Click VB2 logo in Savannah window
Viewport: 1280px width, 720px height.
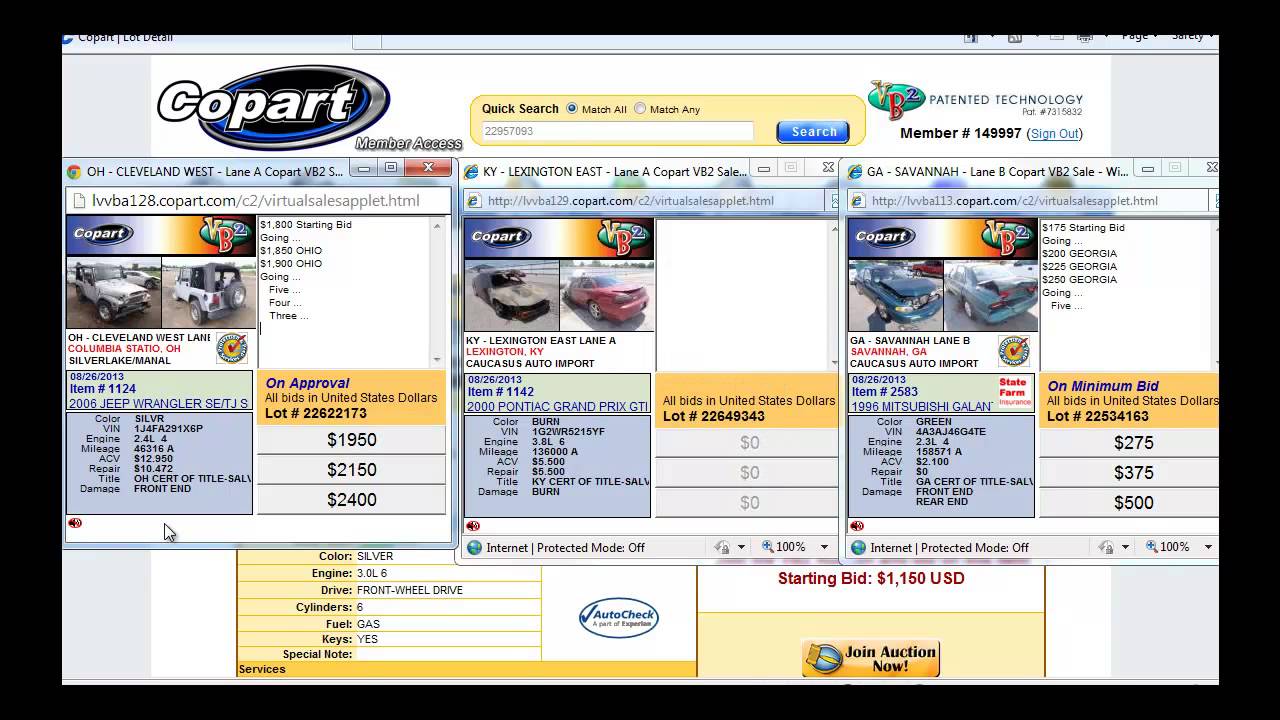tap(1008, 237)
